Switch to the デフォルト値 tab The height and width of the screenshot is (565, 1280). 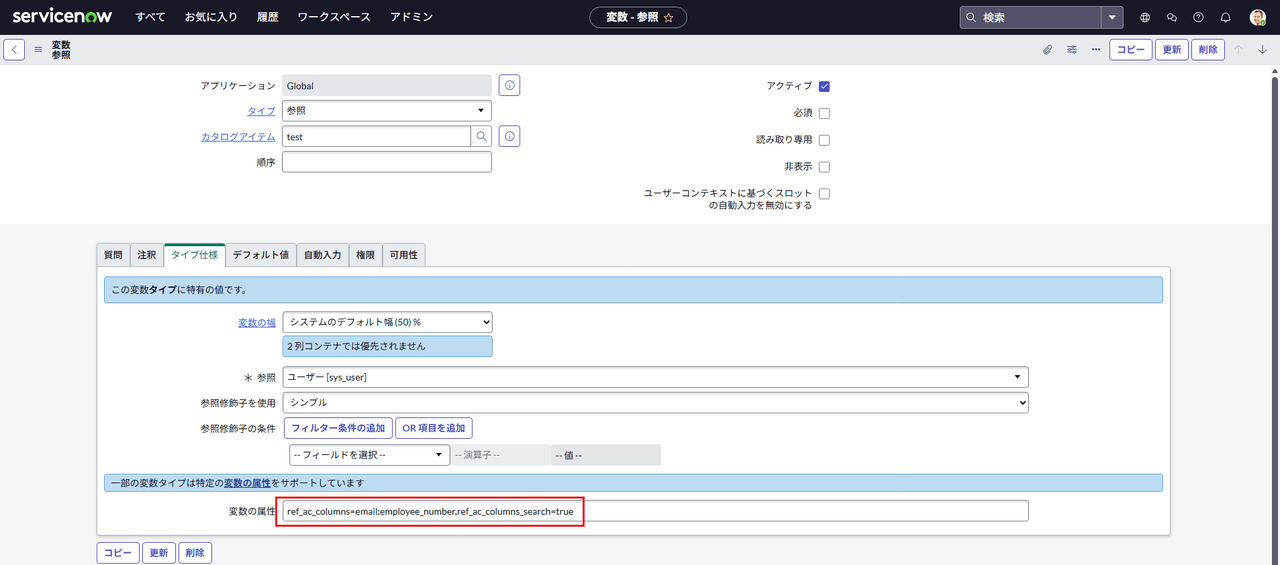260,255
